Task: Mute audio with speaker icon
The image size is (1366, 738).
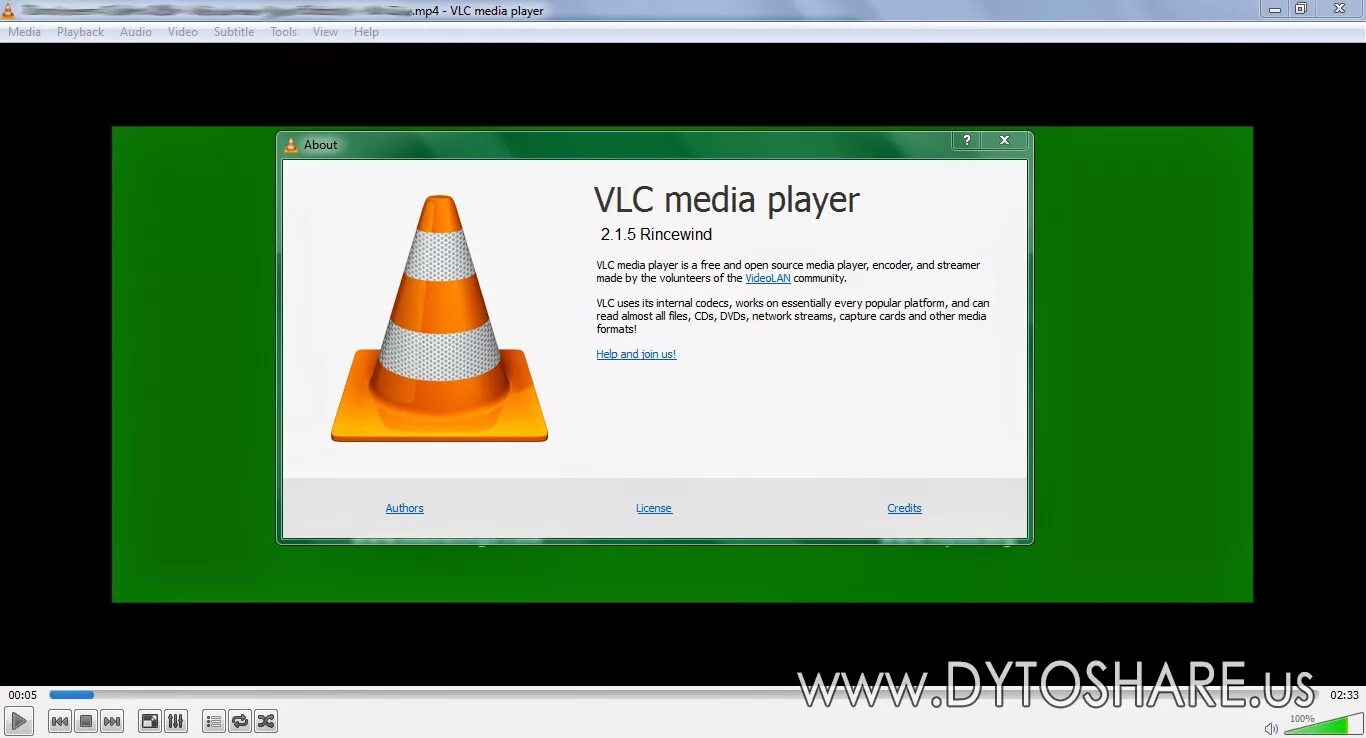Action: pos(1271,728)
